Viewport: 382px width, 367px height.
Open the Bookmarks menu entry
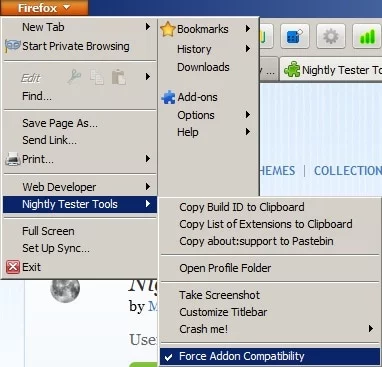pyautogui.click(x=208, y=29)
